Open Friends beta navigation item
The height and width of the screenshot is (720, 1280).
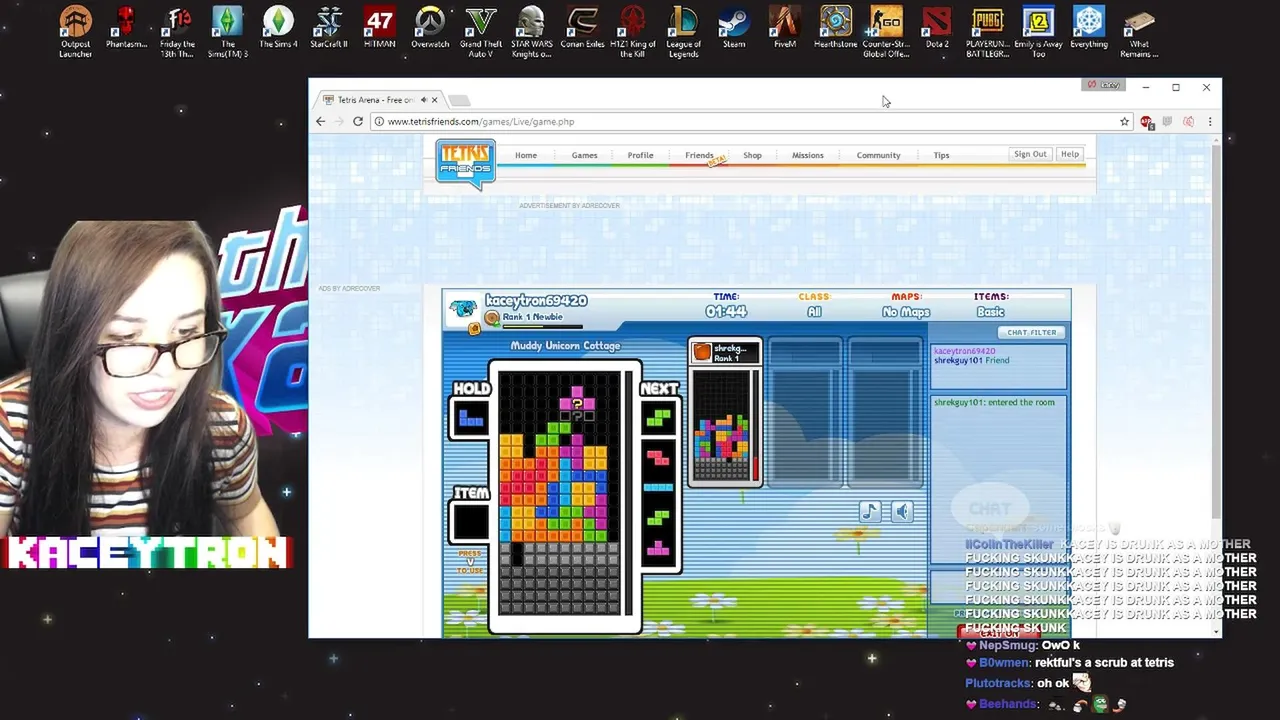coord(700,155)
